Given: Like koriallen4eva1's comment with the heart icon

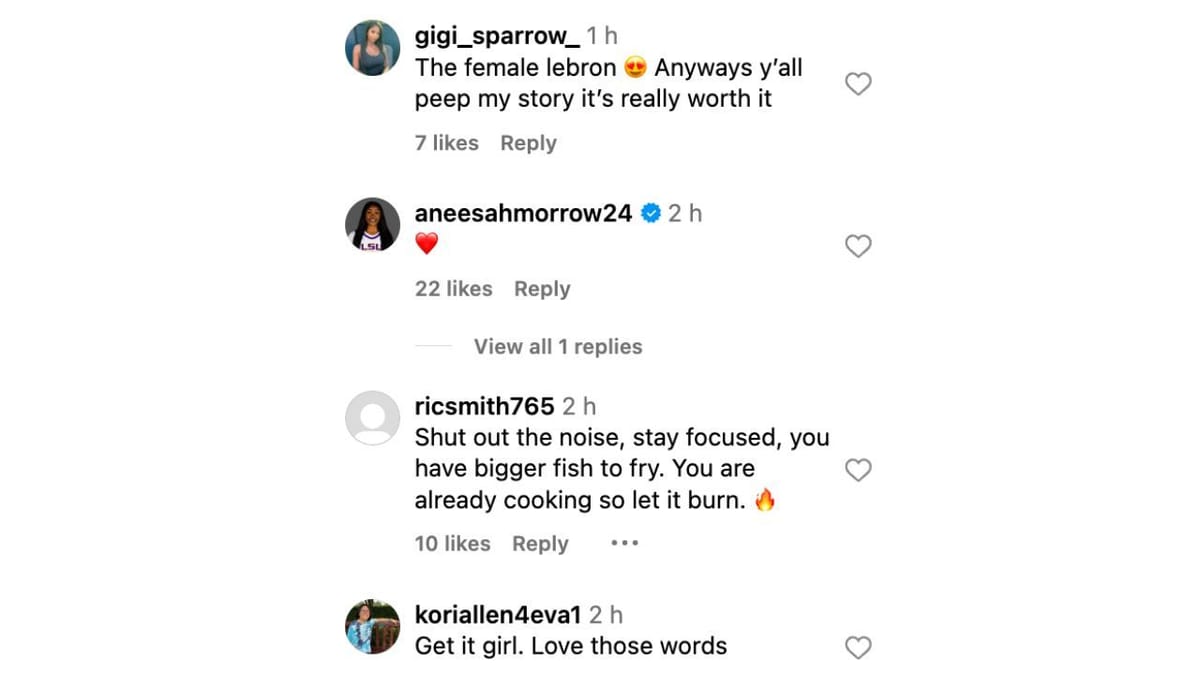Looking at the screenshot, I should click(858, 648).
